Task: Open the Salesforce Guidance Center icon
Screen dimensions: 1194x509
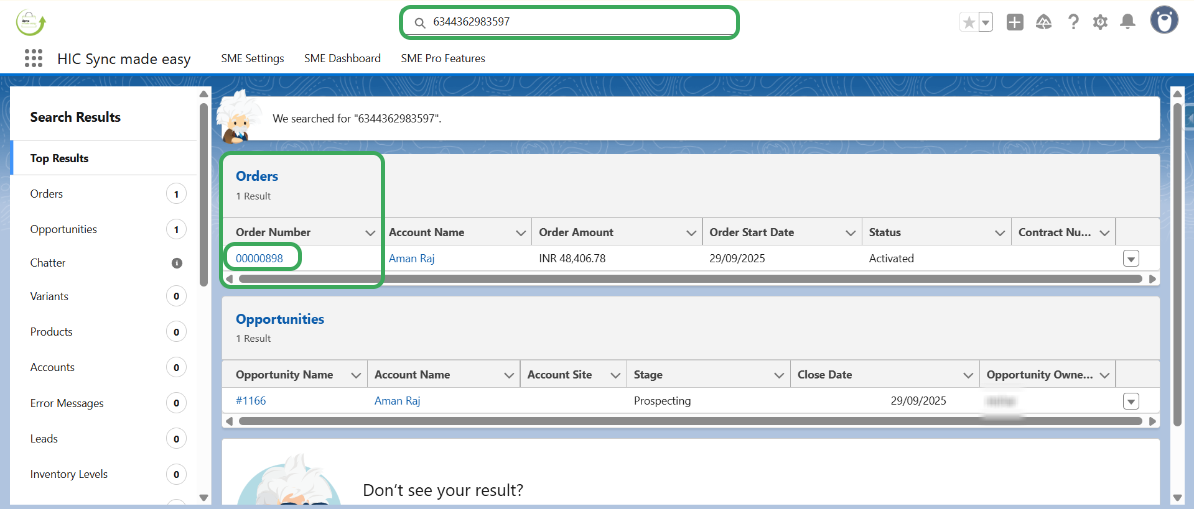Action: pyautogui.click(x=1044, y=23)
